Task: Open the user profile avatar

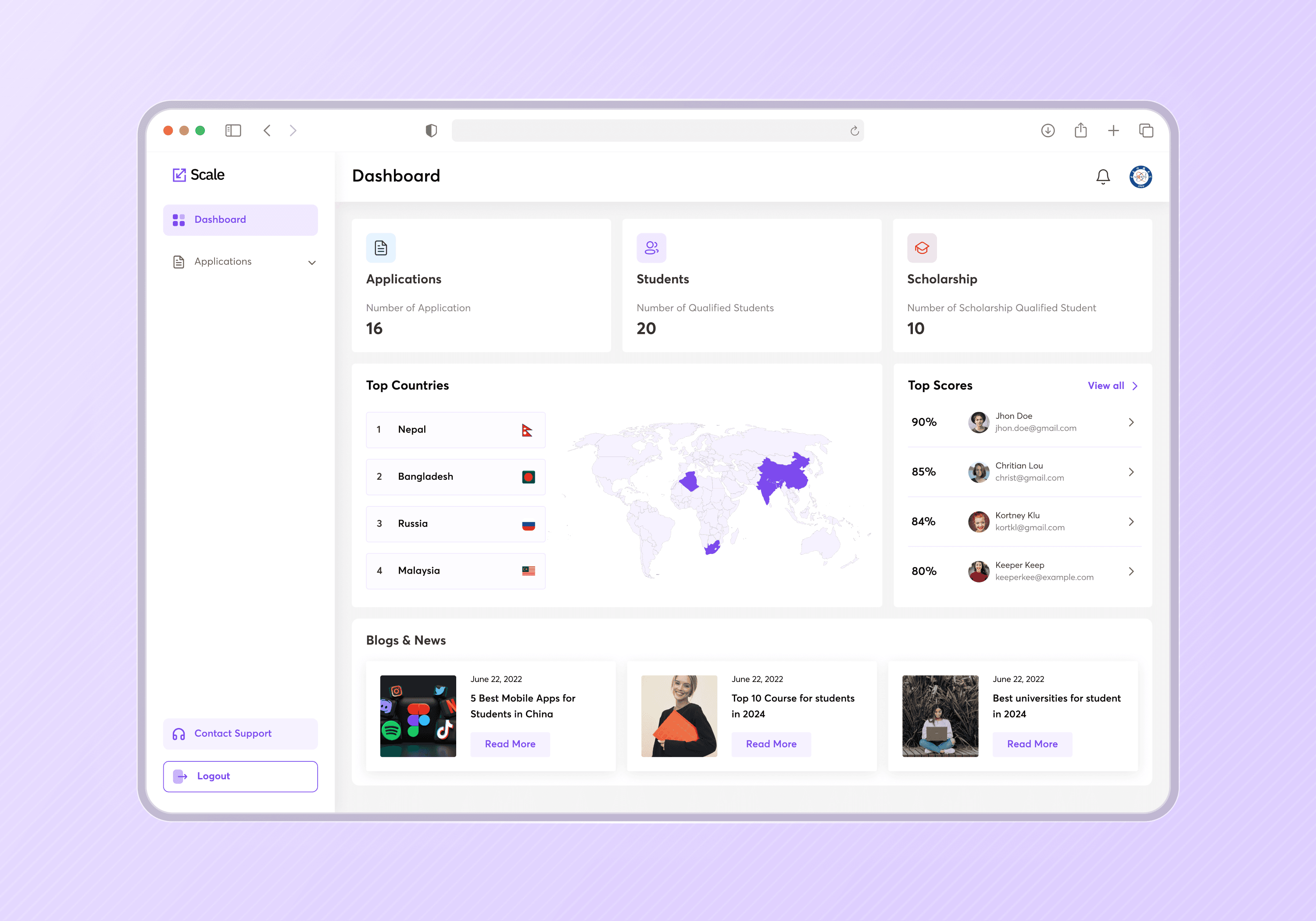Action: [1140, 176]
